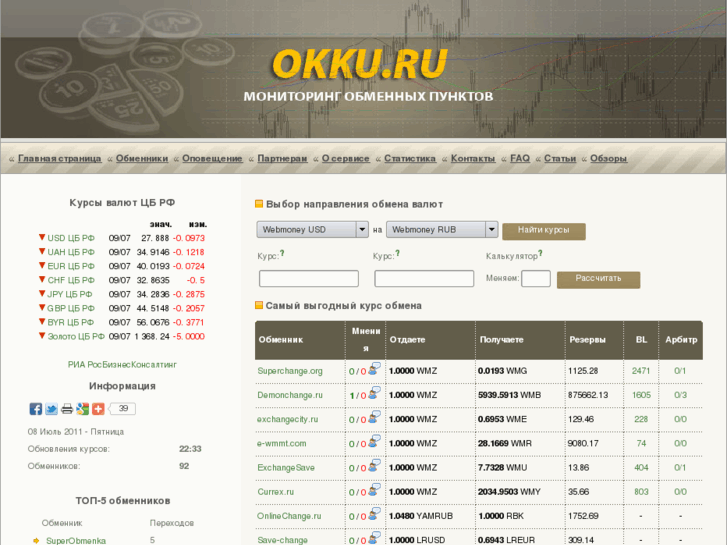Open О сервисе menu item
The width and height of the screenshot is (727, 545).
click(346, 159)
